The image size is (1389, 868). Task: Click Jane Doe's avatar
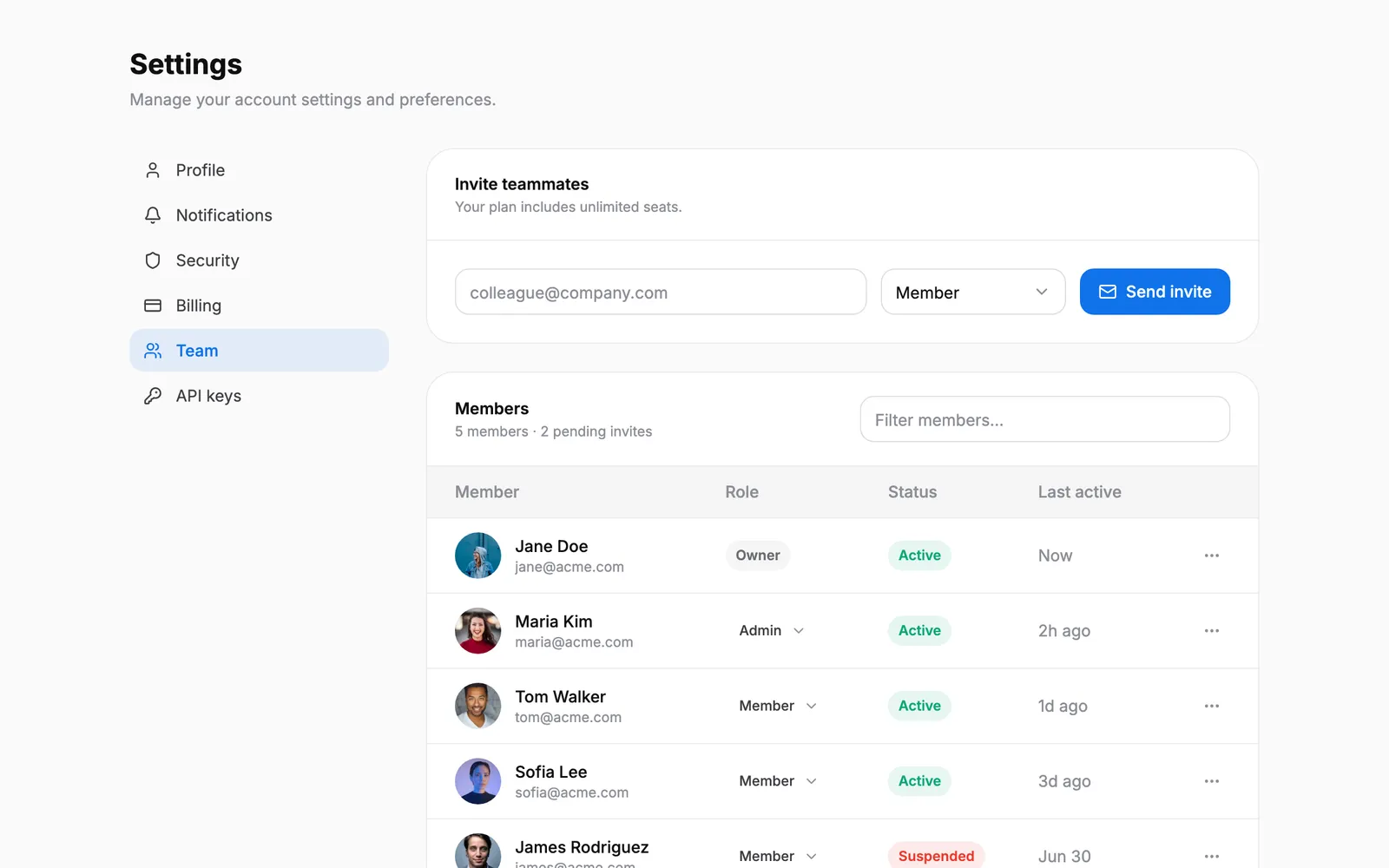pos(477,556)
